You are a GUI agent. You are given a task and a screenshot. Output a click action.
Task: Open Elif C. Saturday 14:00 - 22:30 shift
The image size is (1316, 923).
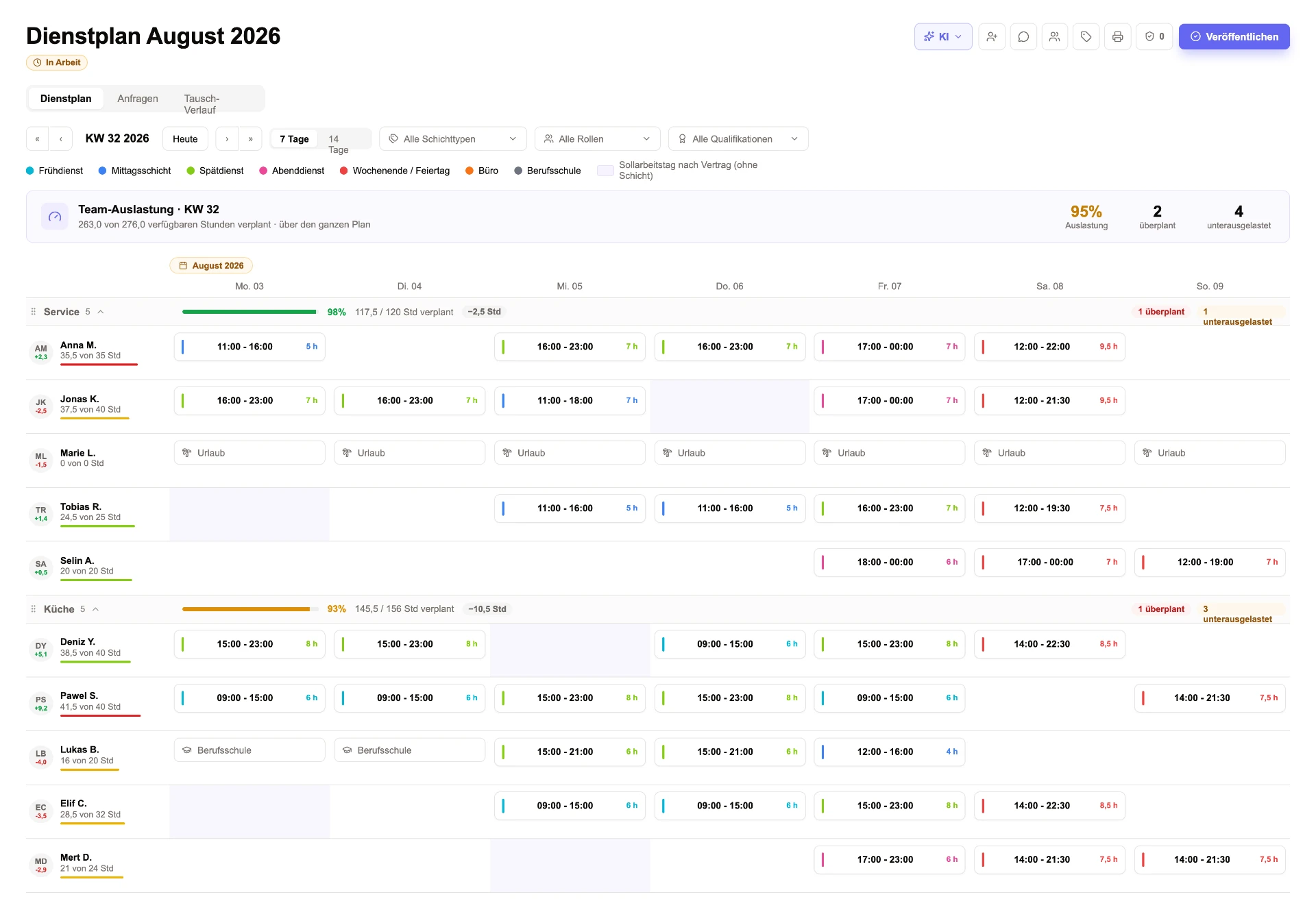coord(1049,806)
